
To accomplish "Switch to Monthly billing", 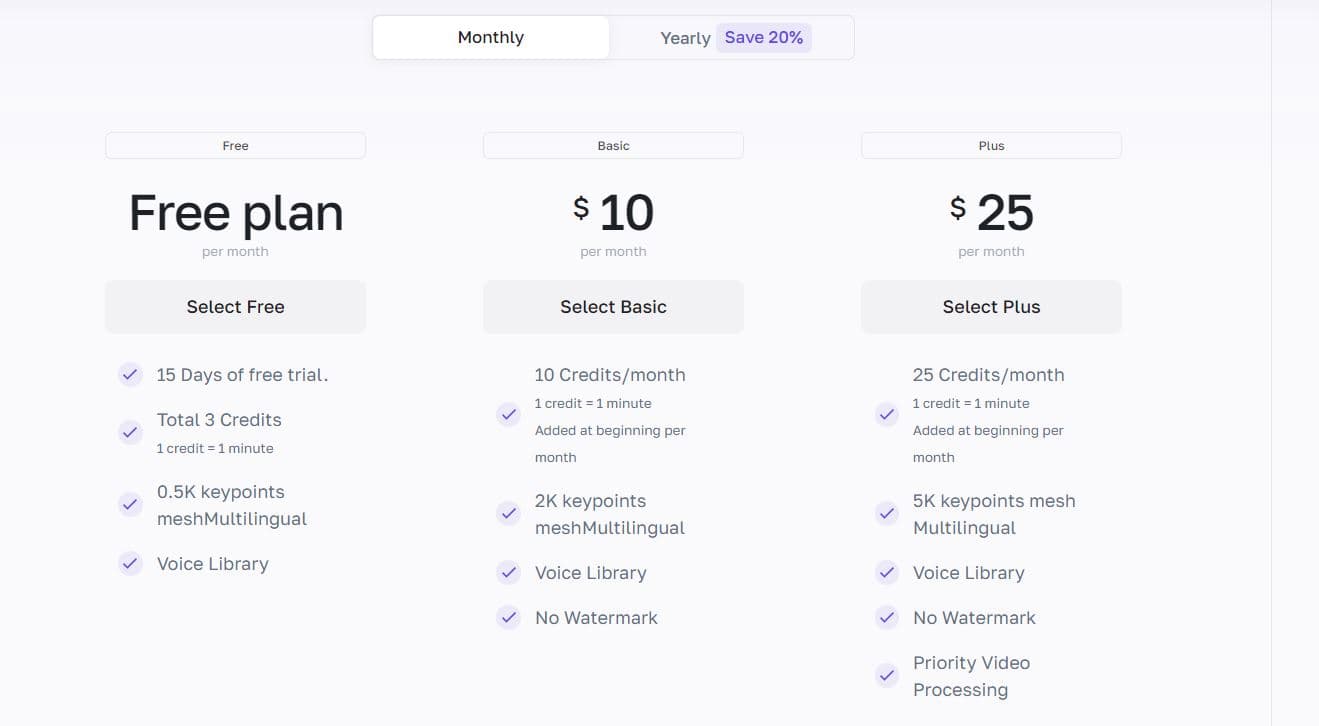I will point(490,37).
